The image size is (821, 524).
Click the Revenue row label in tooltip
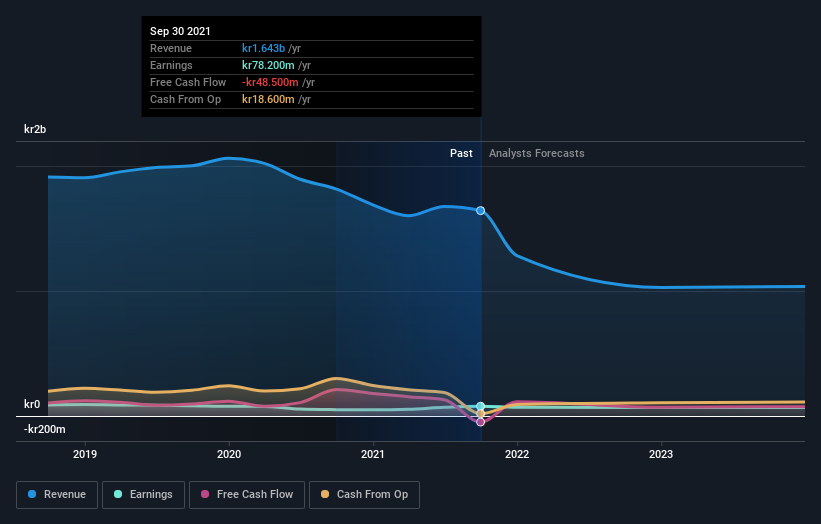click(171, 48)
